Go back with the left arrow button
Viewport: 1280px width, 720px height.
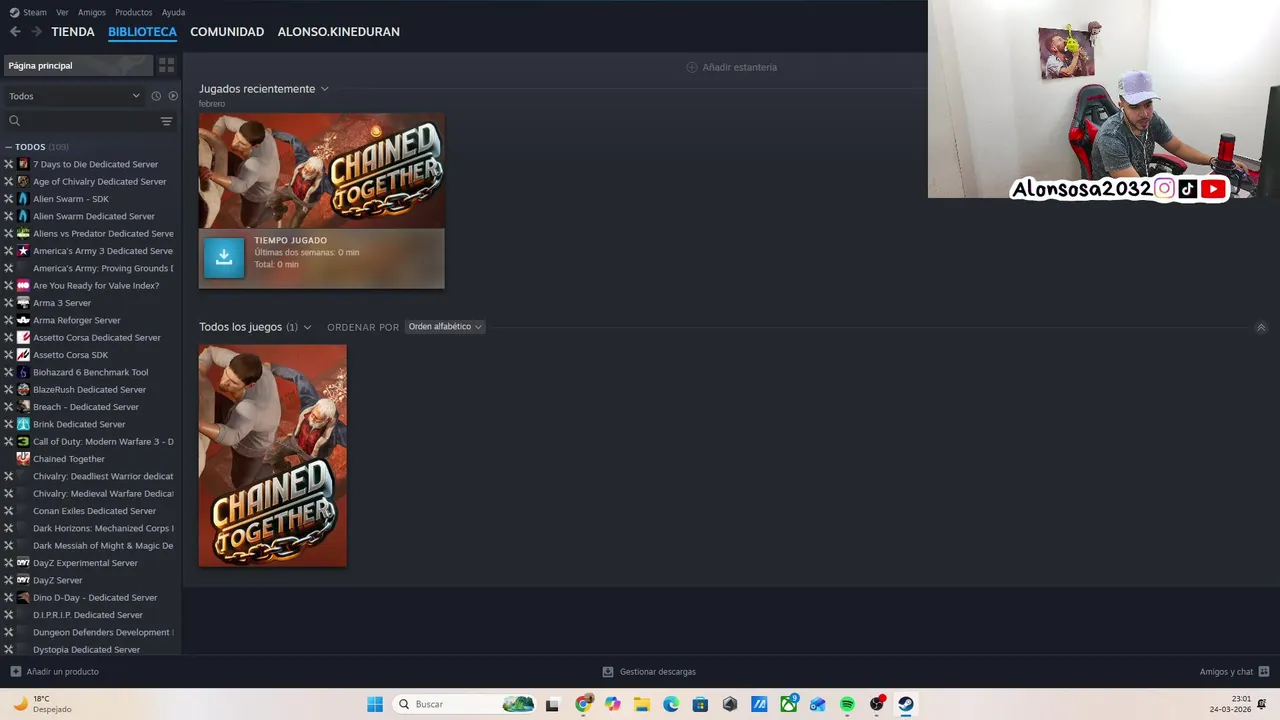point(15,32)
